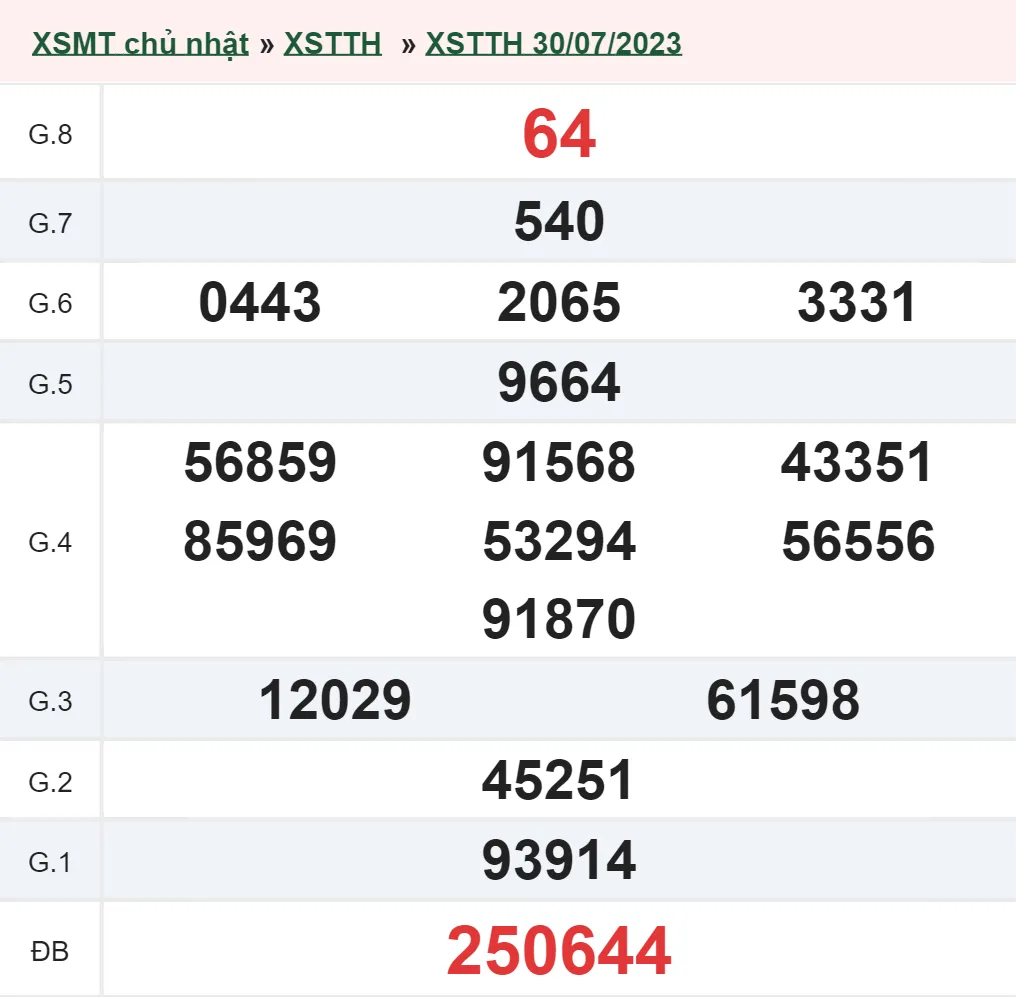
Task: Click number 43351 in prize G.4
Action: (x=859, y=463)
